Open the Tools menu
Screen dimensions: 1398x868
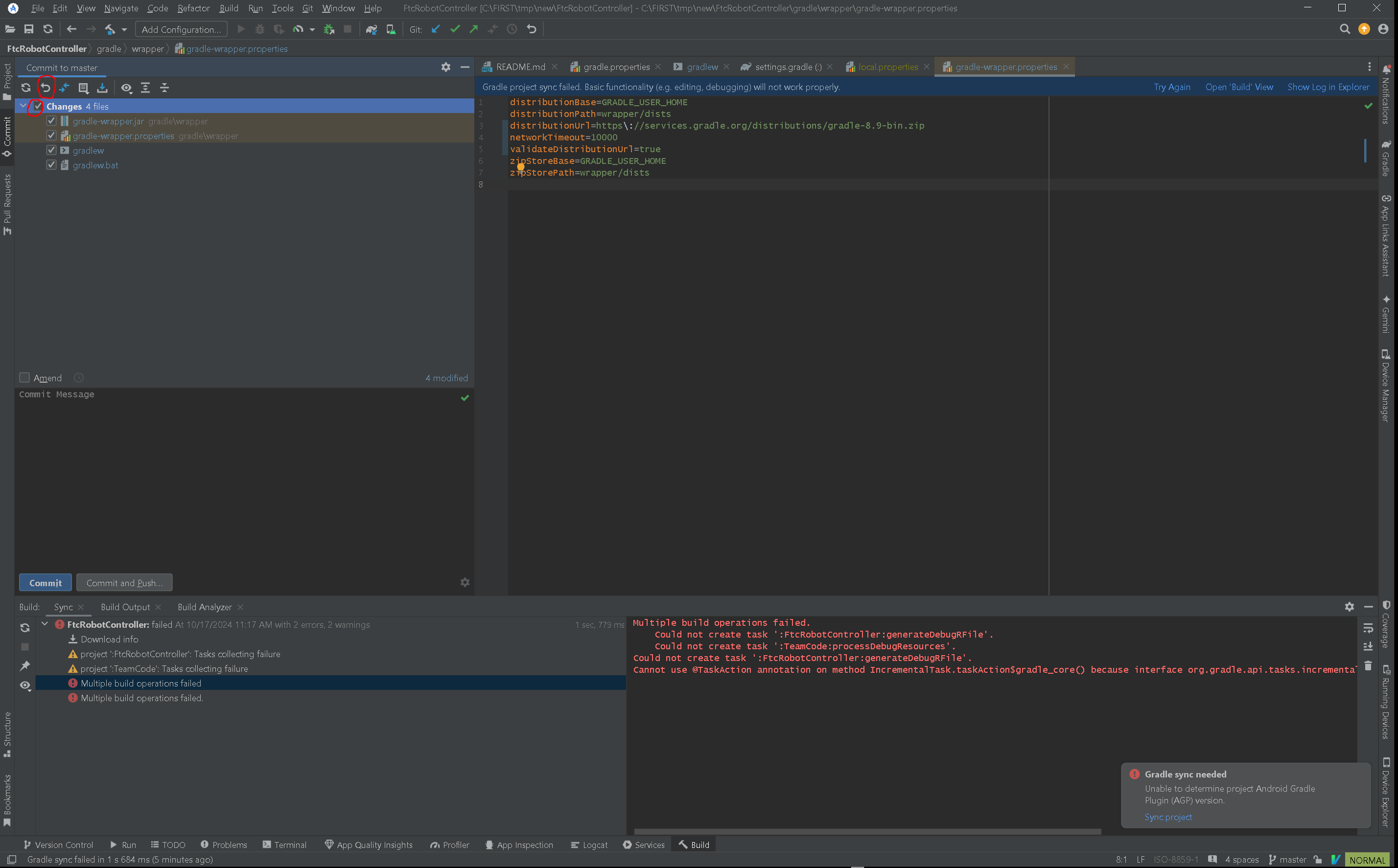pos(282,8)
